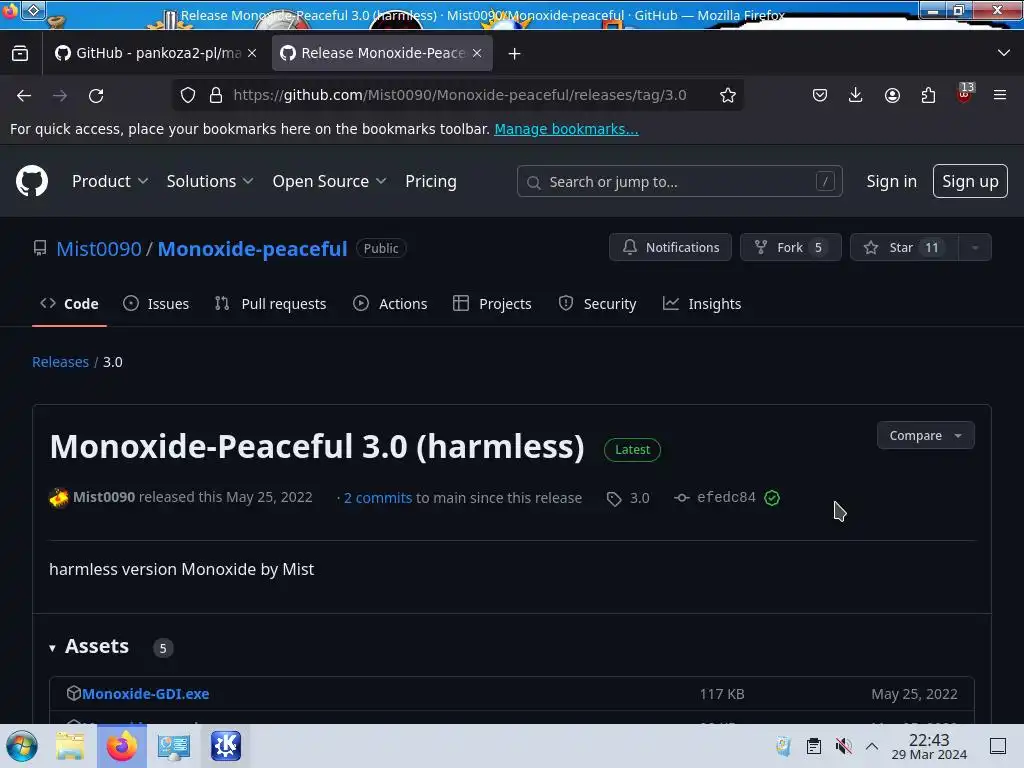Screen dimensions: 1024x768
Task: Open the Projects tab
Action: (492, 304)
